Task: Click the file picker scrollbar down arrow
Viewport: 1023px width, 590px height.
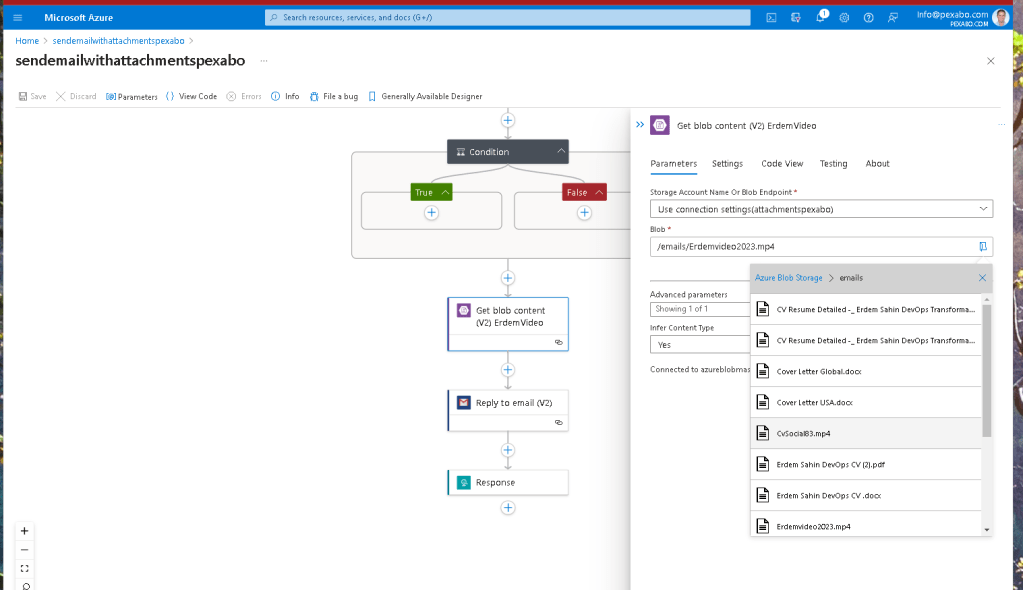Action: pos(986,530)
